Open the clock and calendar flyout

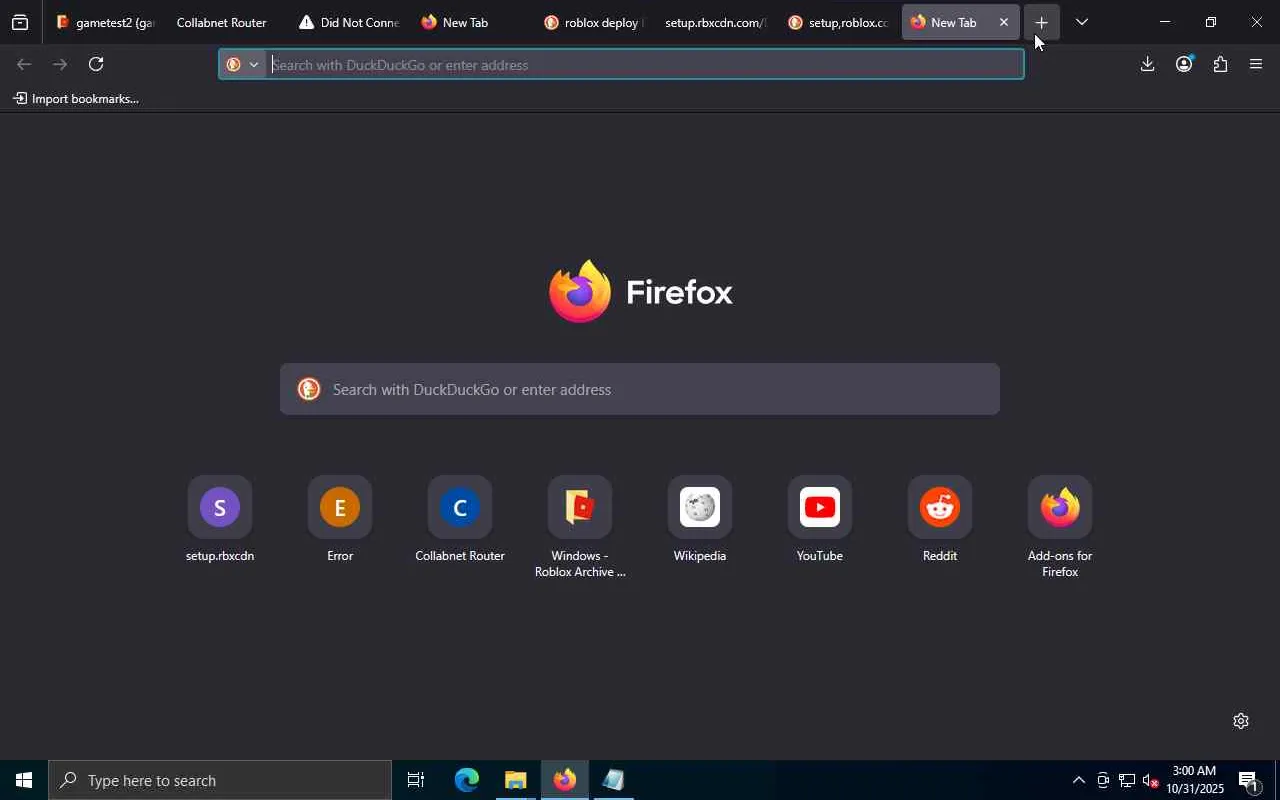coord(1194,780)
